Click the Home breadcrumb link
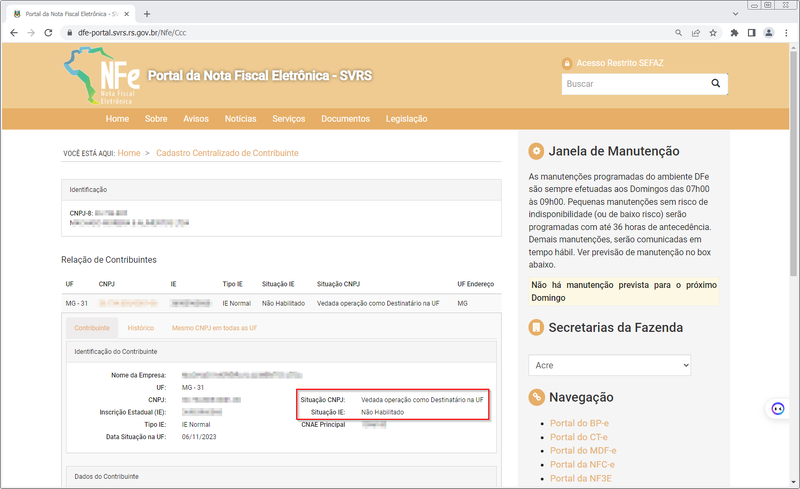The image size is (800, 489). [x=129, y=153]
